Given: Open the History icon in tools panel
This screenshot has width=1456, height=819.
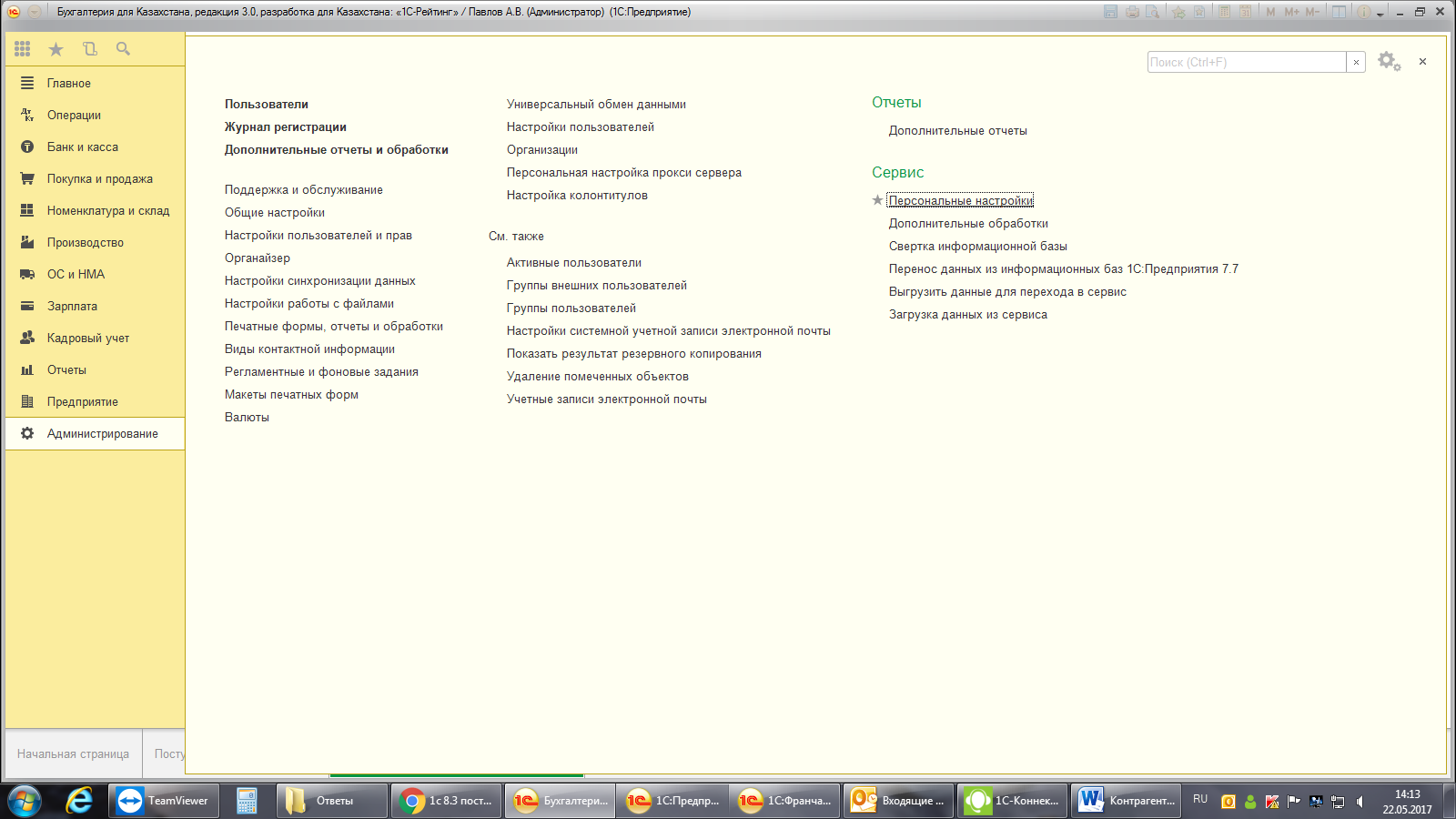Looking at the screenshot, I should [89, 49].
